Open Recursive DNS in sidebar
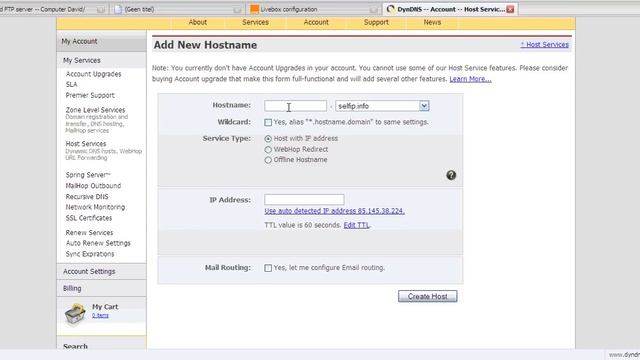This screenshot has height=360, width=640. point(87,197)
